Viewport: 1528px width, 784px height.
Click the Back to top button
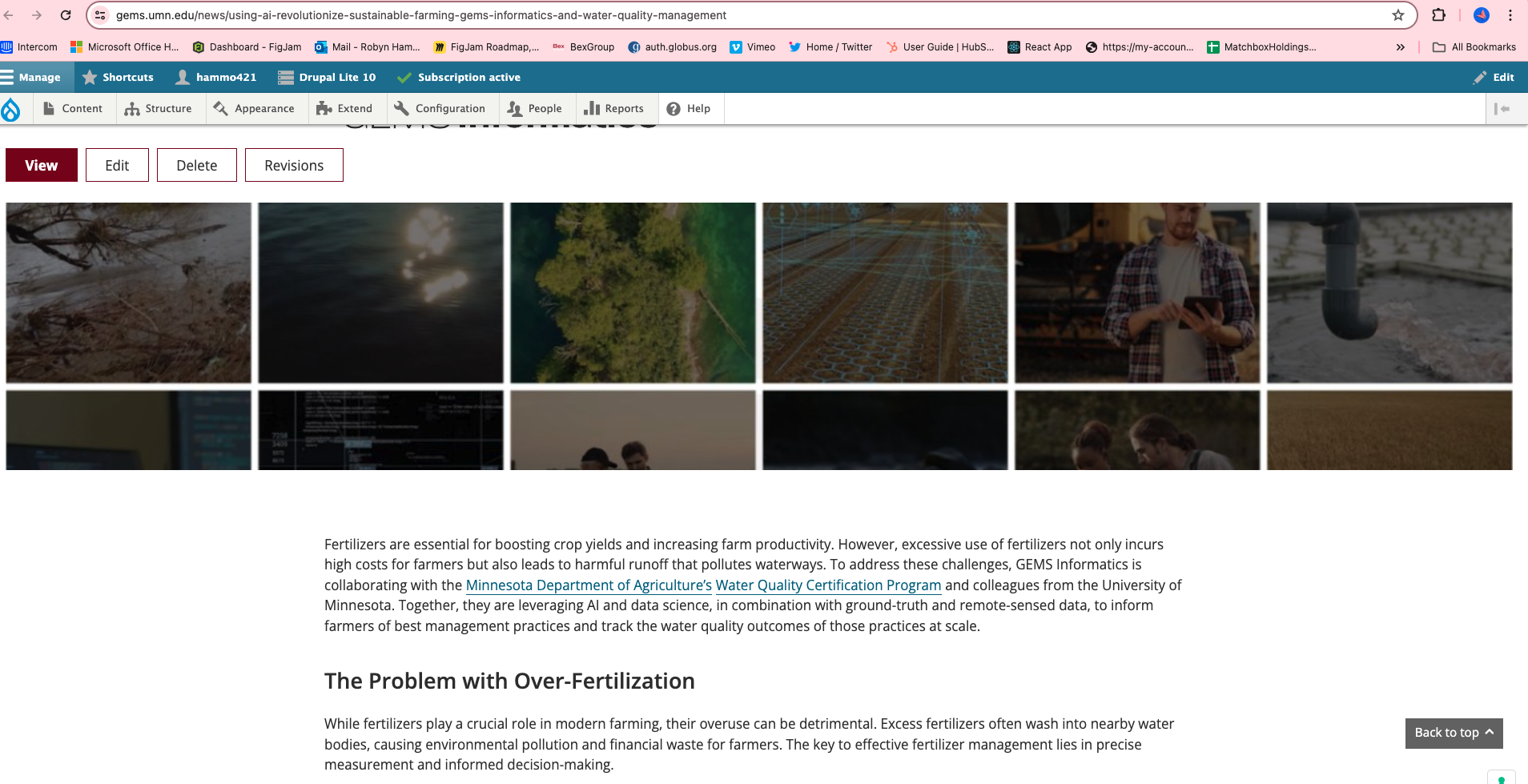[x=1453, y=733]
